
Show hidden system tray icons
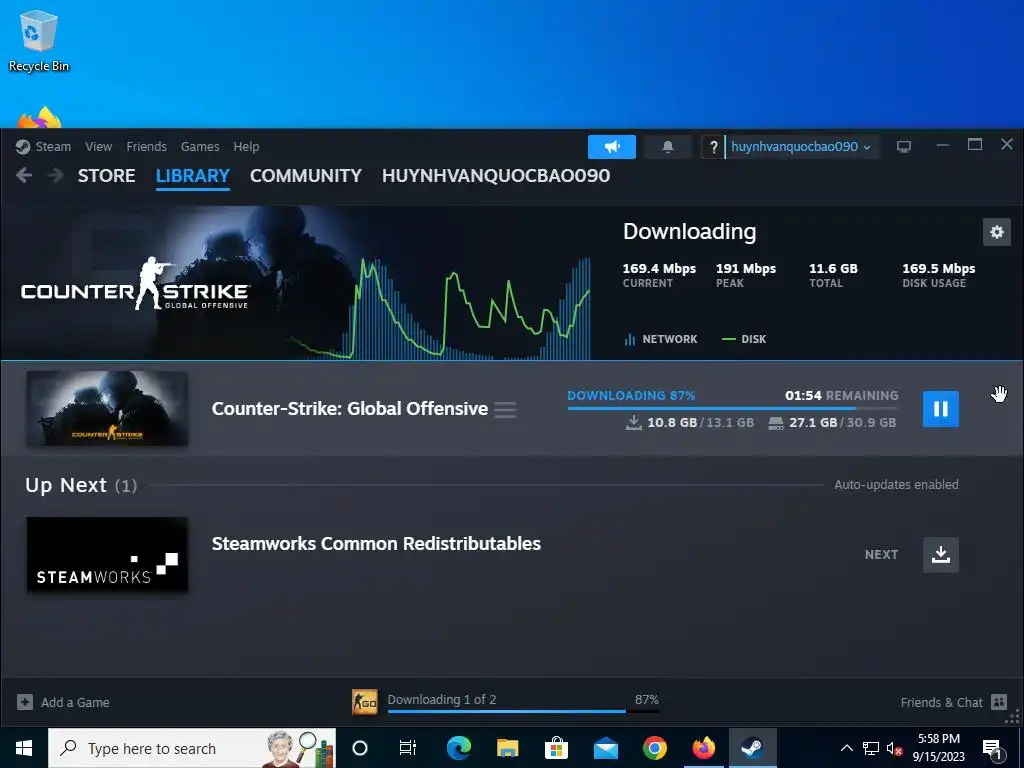click(x=846, y=748)
